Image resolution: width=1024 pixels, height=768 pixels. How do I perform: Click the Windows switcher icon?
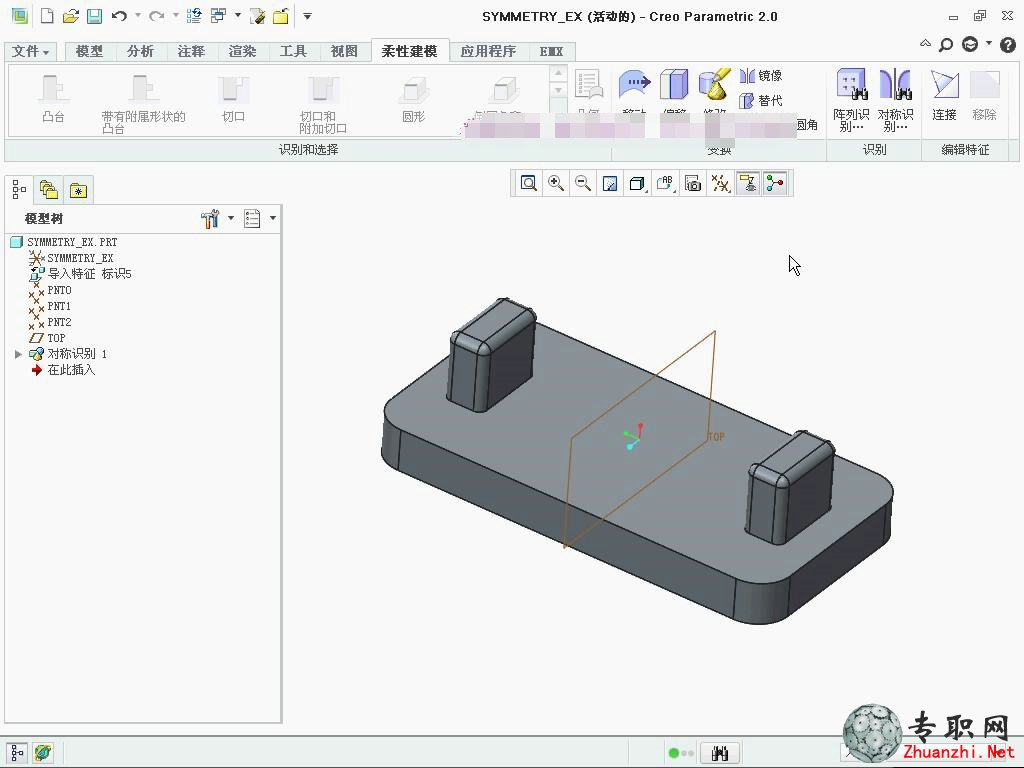point(219,16)
